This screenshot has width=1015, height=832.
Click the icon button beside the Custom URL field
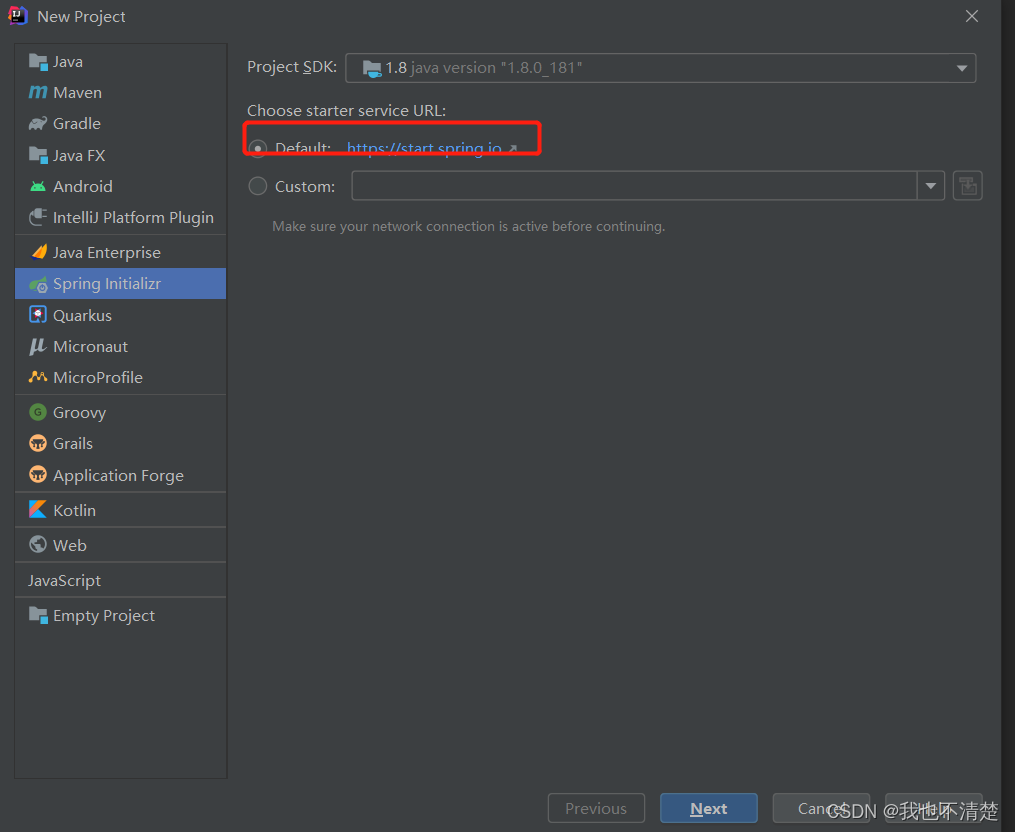click(x=968, y=186)
